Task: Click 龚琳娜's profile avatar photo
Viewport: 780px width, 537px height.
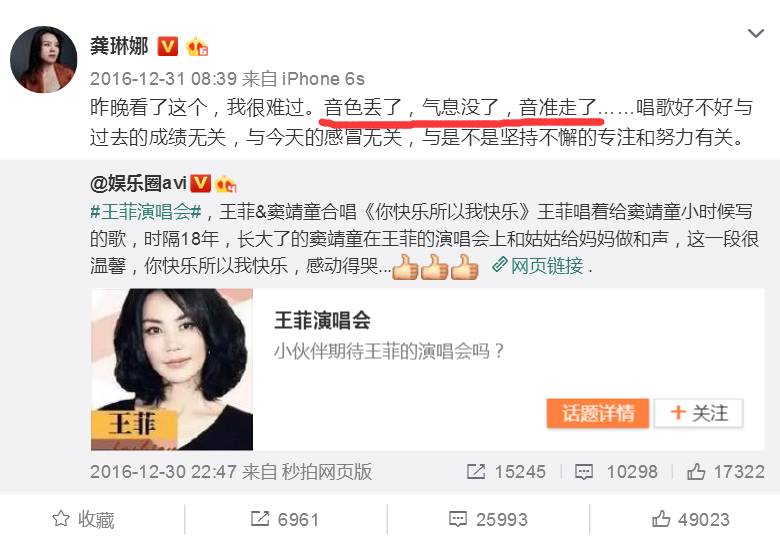Action: point(44,60)
